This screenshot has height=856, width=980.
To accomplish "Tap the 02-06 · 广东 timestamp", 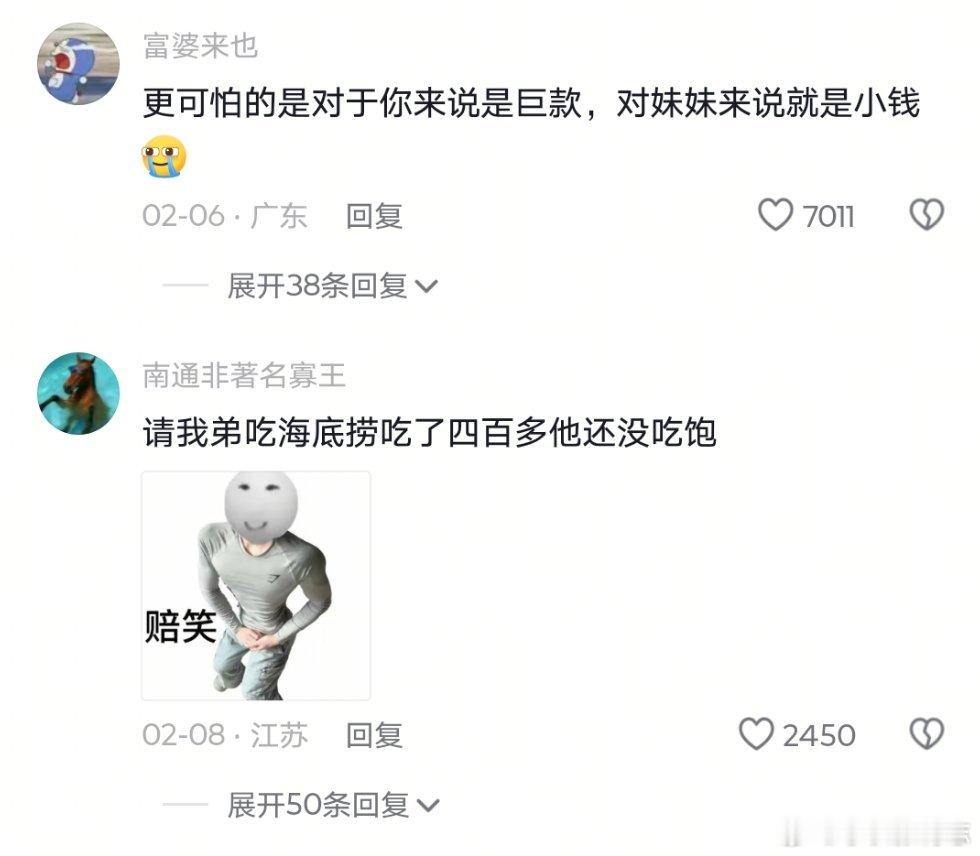I will [x=224, y=216].
